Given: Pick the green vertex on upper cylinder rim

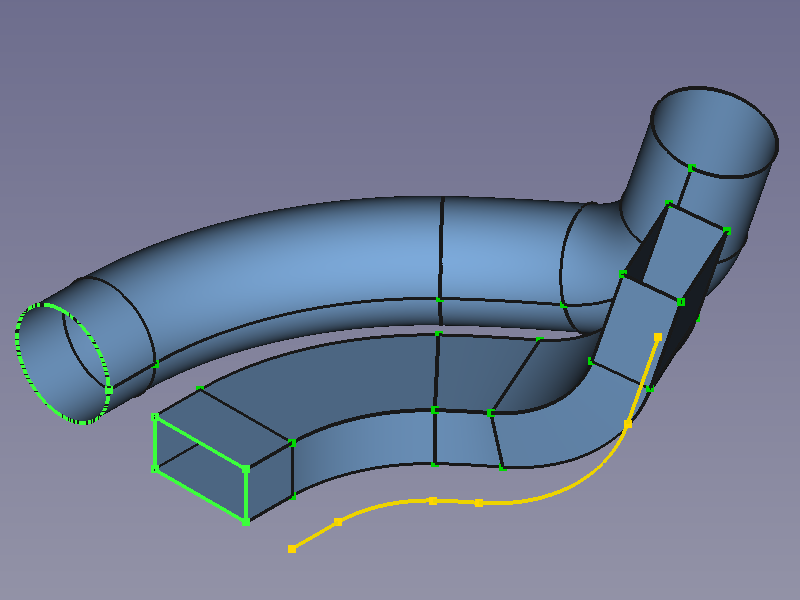Looking at the screenshot, I should point(691,166).
